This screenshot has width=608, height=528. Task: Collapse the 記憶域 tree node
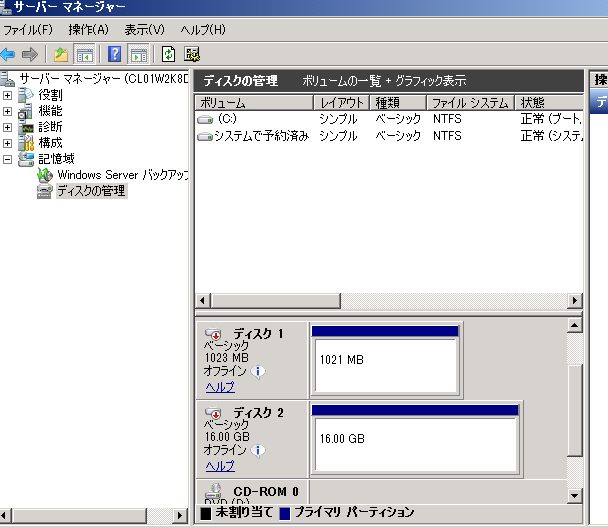(x=8, y=159)
